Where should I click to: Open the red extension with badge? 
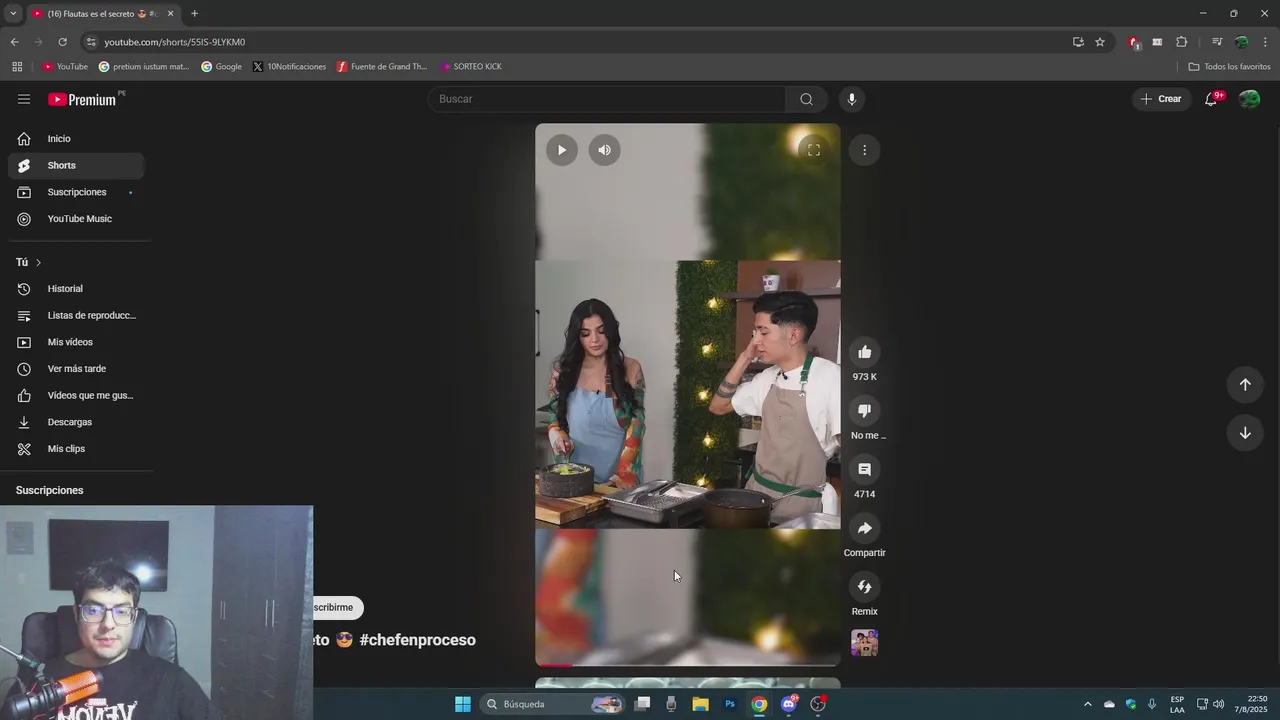point(1133,42)
